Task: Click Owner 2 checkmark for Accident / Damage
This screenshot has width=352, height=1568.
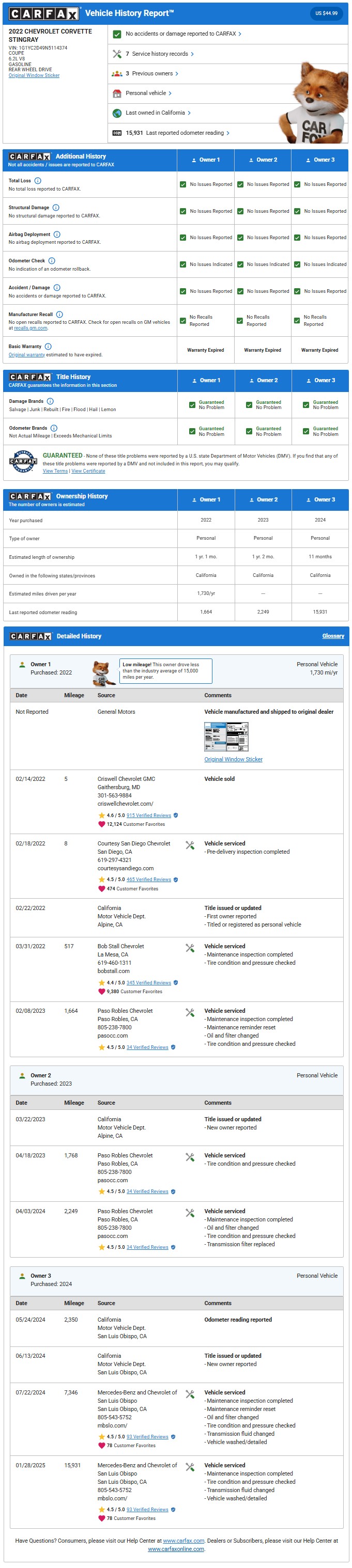Action: click(x=240, y=291)
